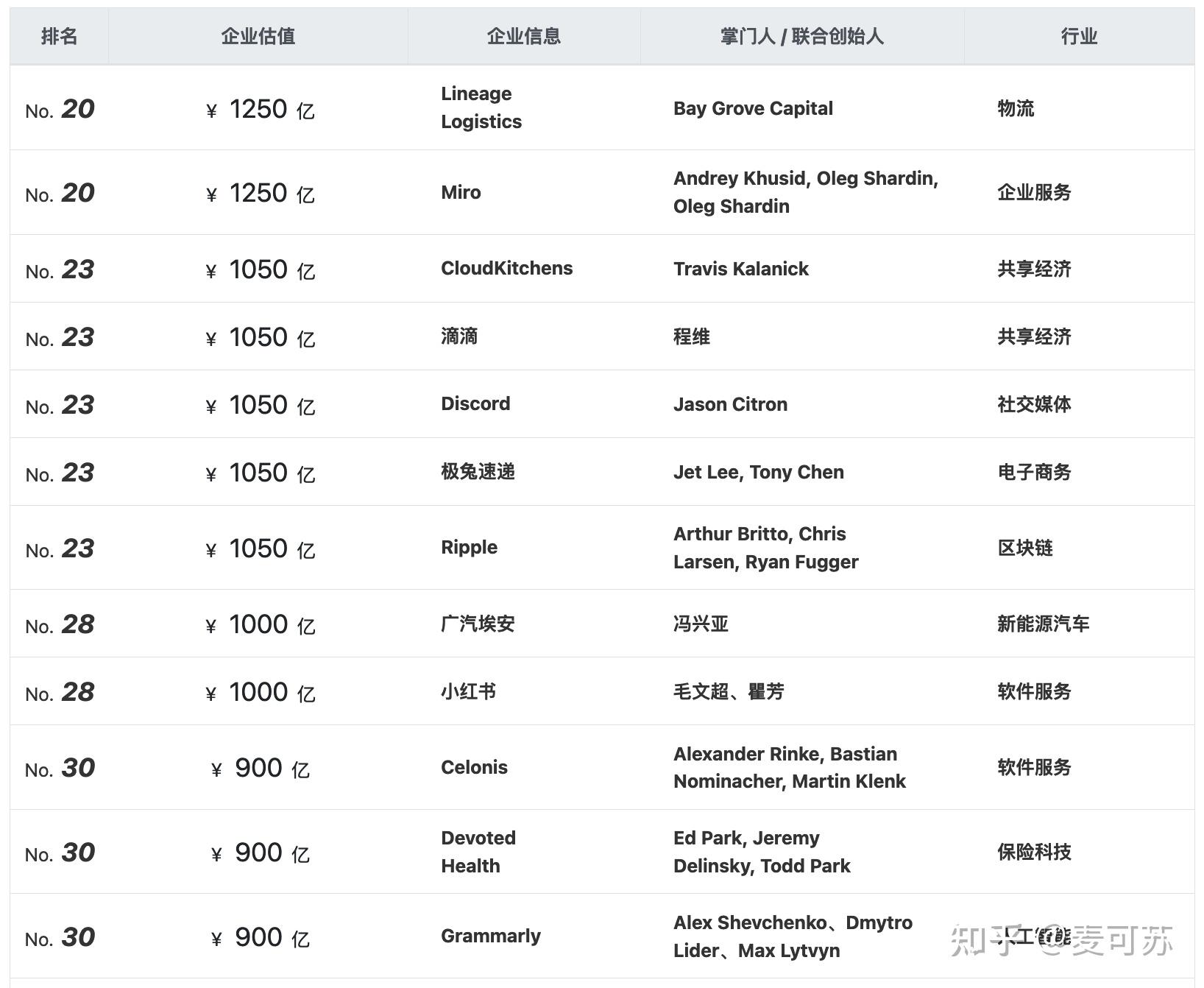Select the 小红书 company name
Image resolution: width=1204 pixels, height=988 pixels.
[x=468, y=691]
